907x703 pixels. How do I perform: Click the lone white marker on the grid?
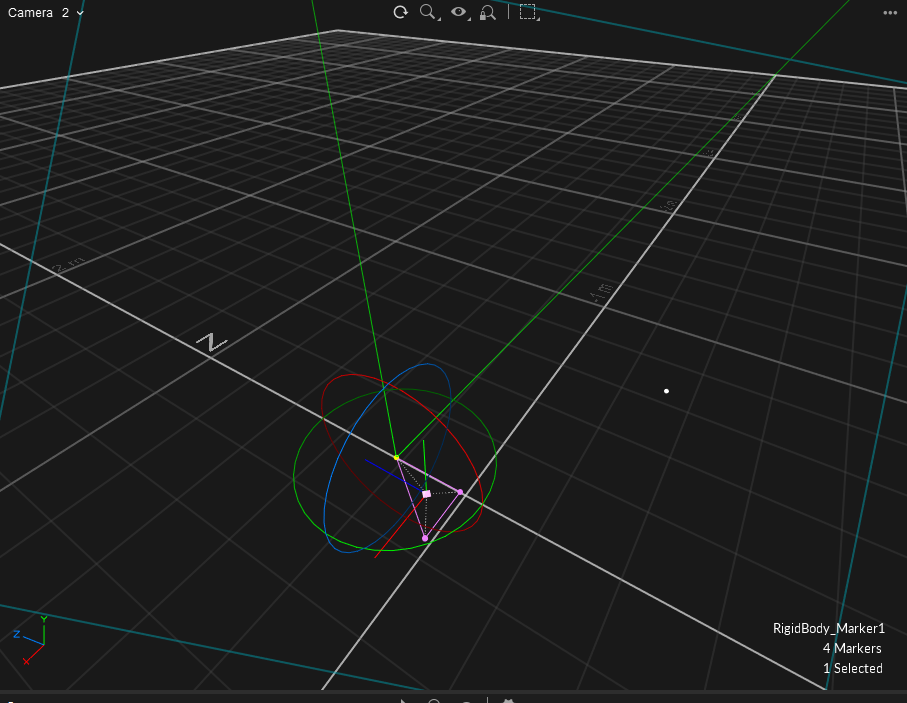(x=666, y=391)
